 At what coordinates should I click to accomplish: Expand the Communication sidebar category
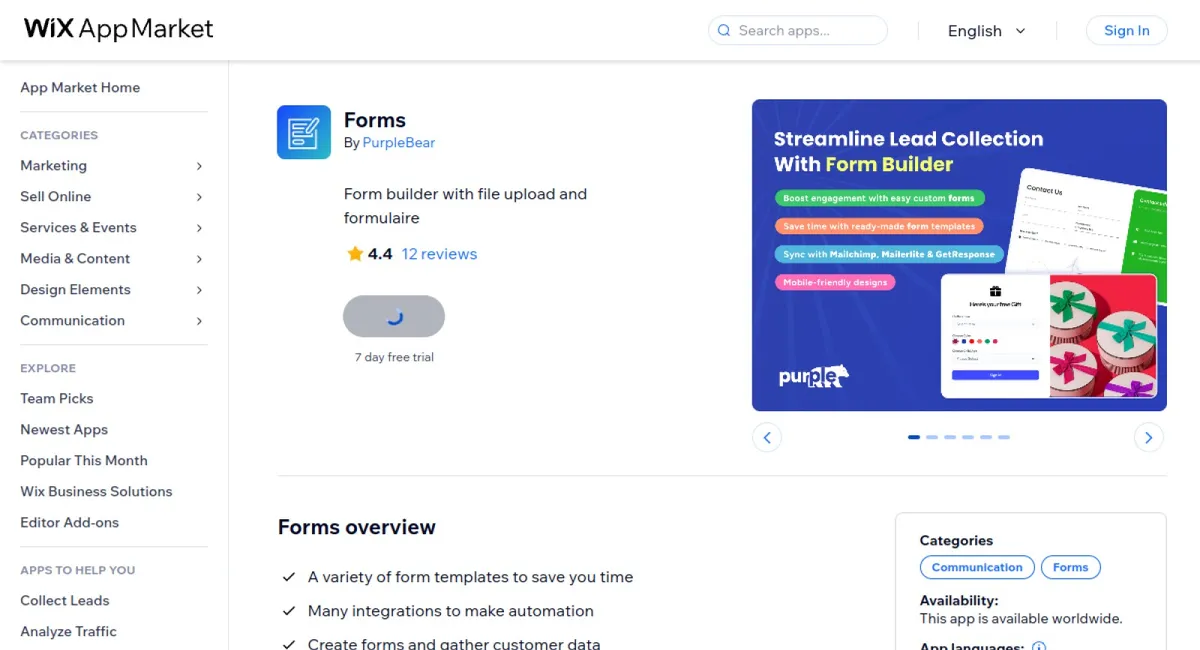click(x=112, y=321)
